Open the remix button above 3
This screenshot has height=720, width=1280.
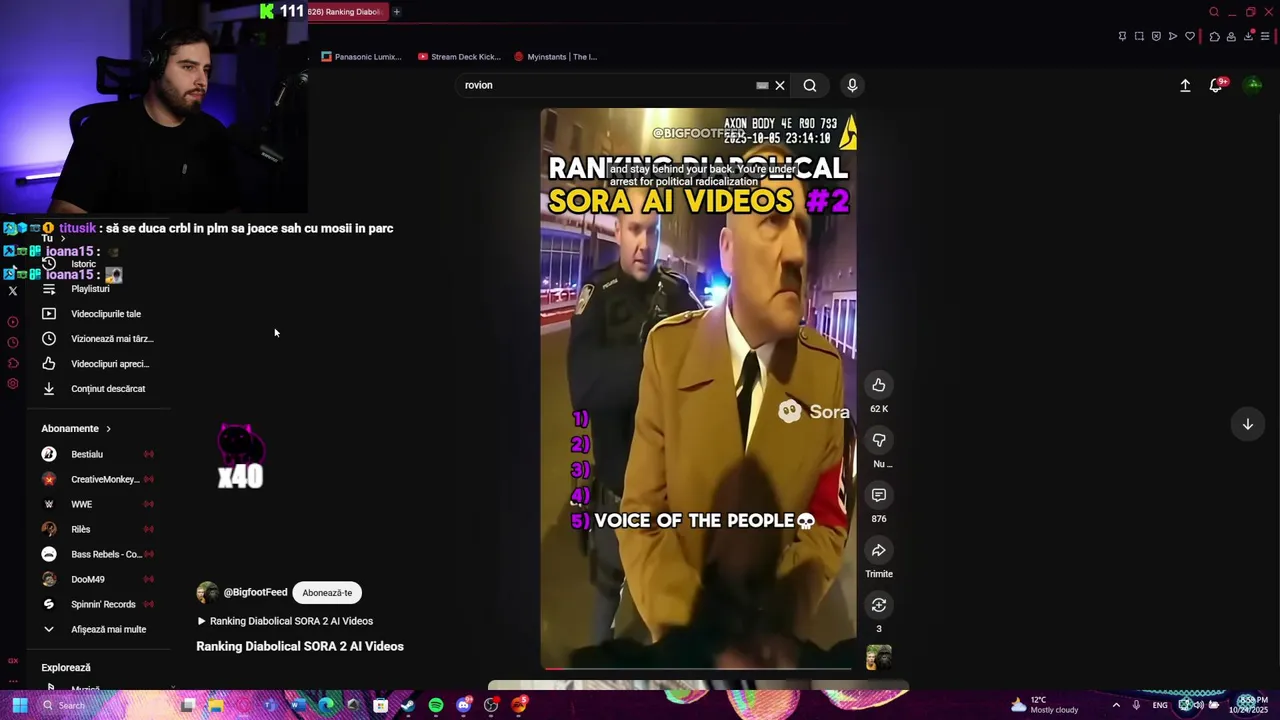[878, 605]
